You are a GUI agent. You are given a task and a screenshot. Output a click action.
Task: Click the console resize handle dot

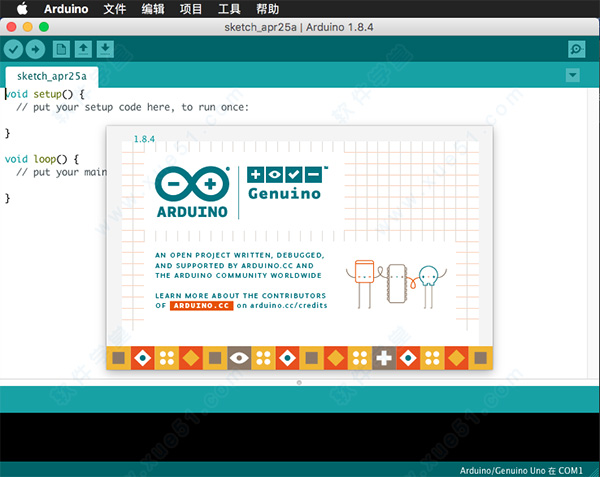pyautogui.click(x=299, y=383)
